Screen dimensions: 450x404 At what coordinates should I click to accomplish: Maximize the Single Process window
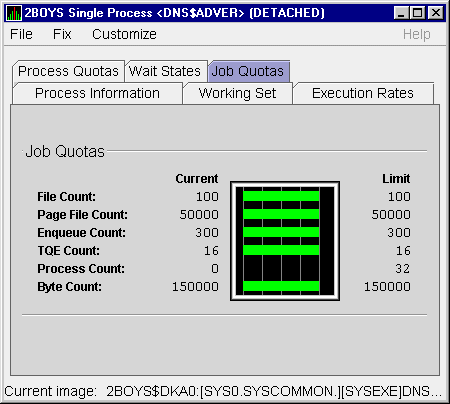pos(418,13)
